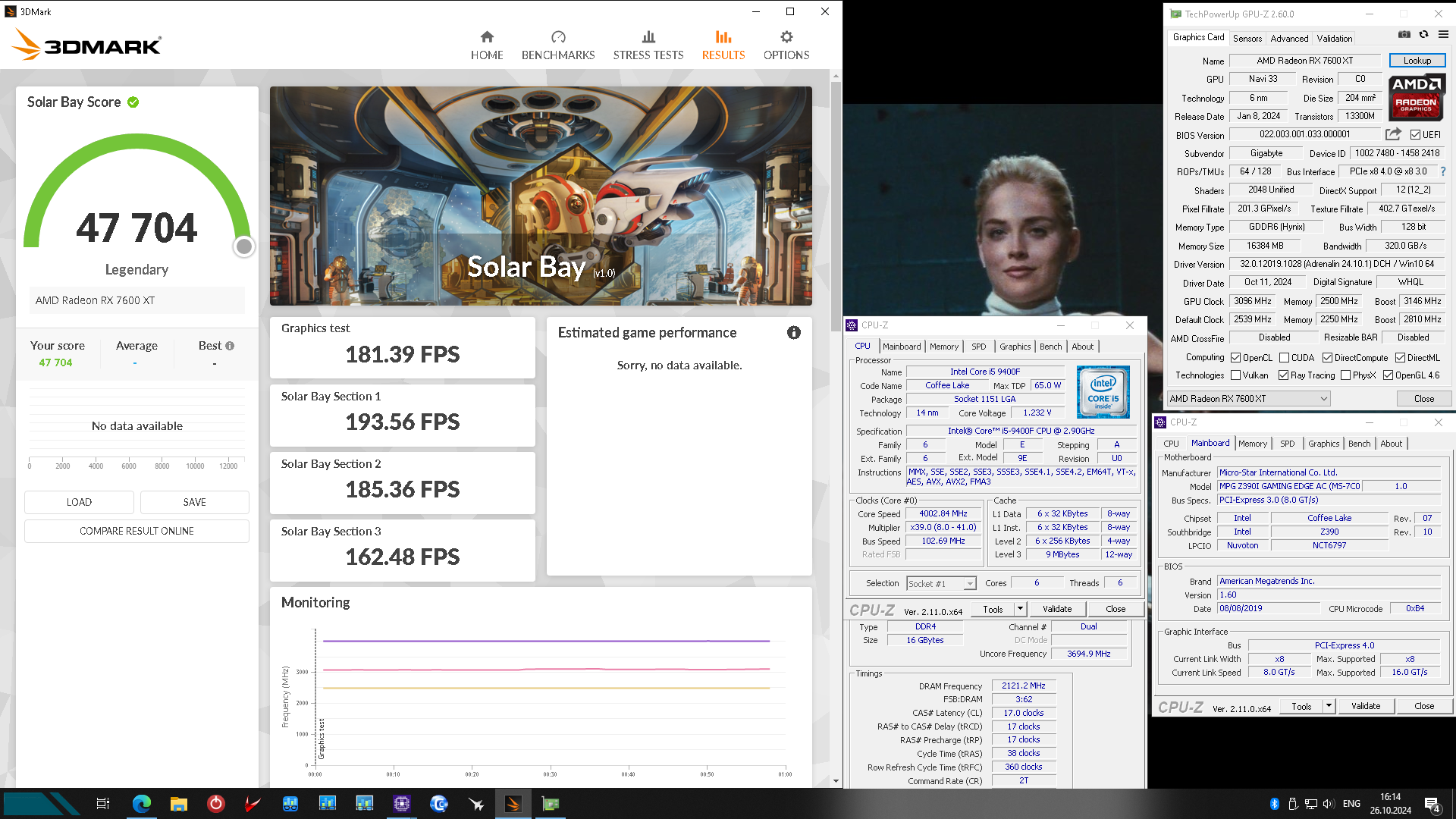Open Task View on the taskbar
The image size is (1456, 819).
[x=103, y=804]
